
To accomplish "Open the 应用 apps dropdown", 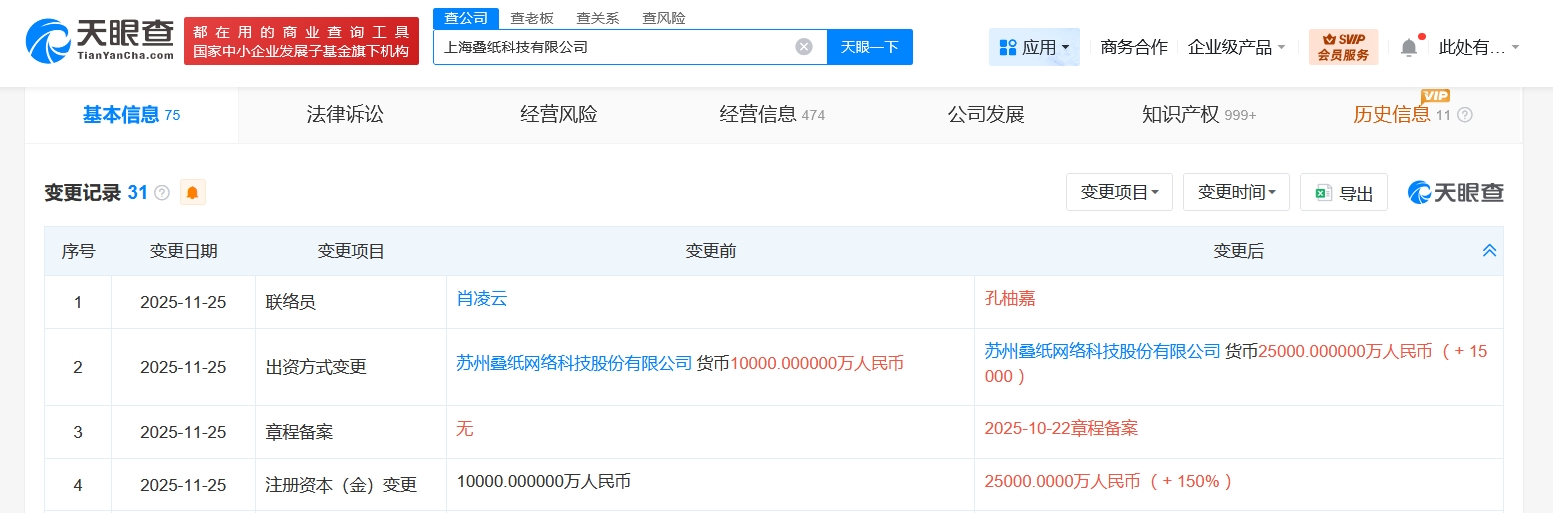I will coord(1034,47).
